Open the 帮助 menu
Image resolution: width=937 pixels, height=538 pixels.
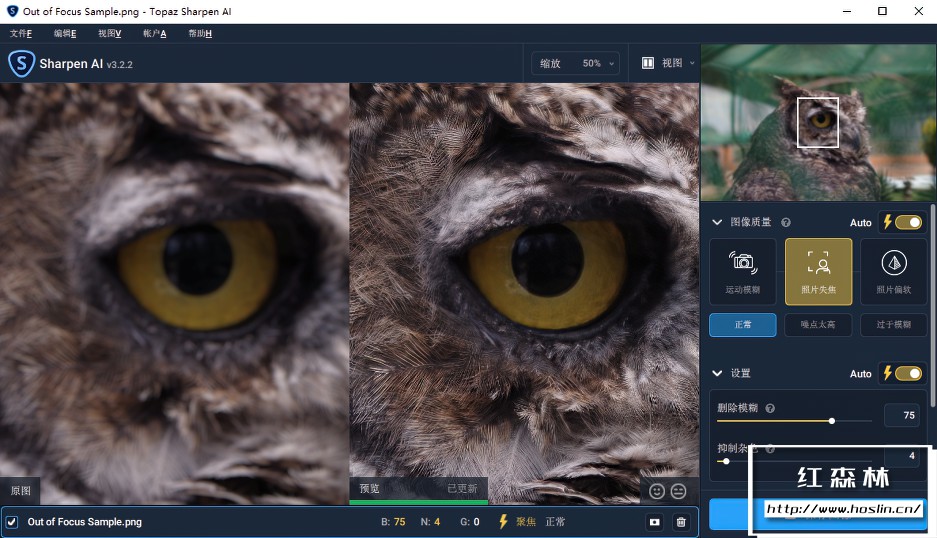click(x=200, y=33)
